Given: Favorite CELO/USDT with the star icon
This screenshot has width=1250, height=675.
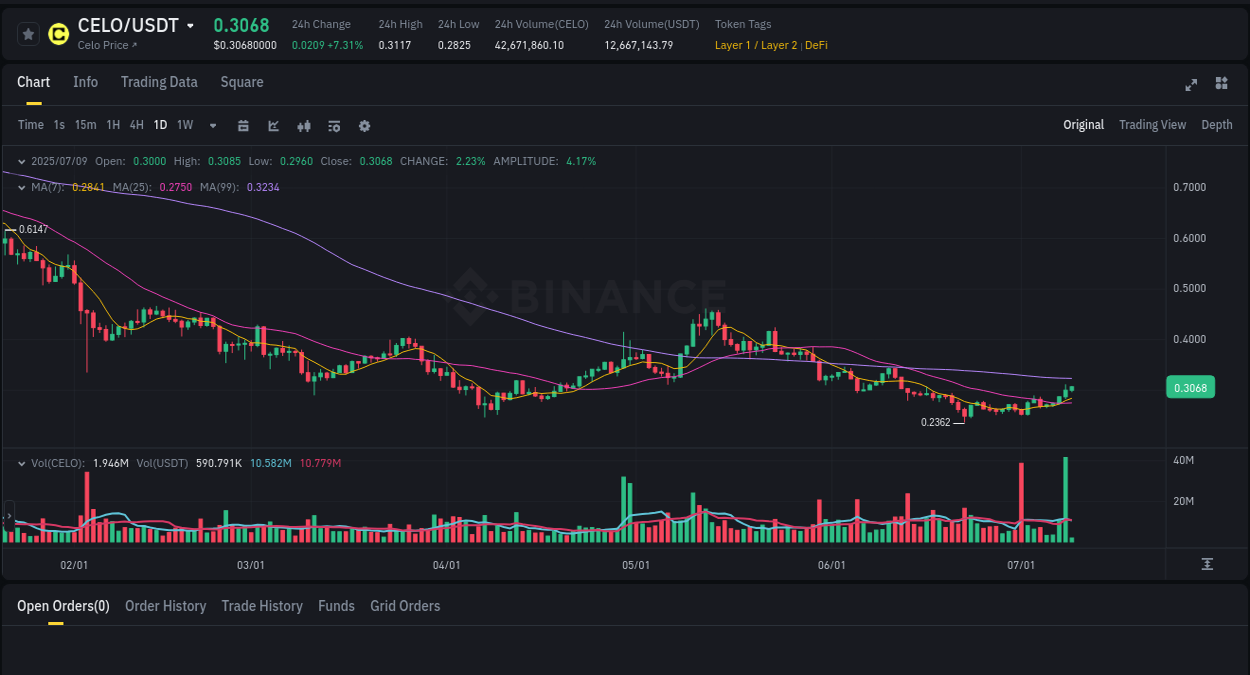Looking at the screenshot, I should [x=27, y=33].
